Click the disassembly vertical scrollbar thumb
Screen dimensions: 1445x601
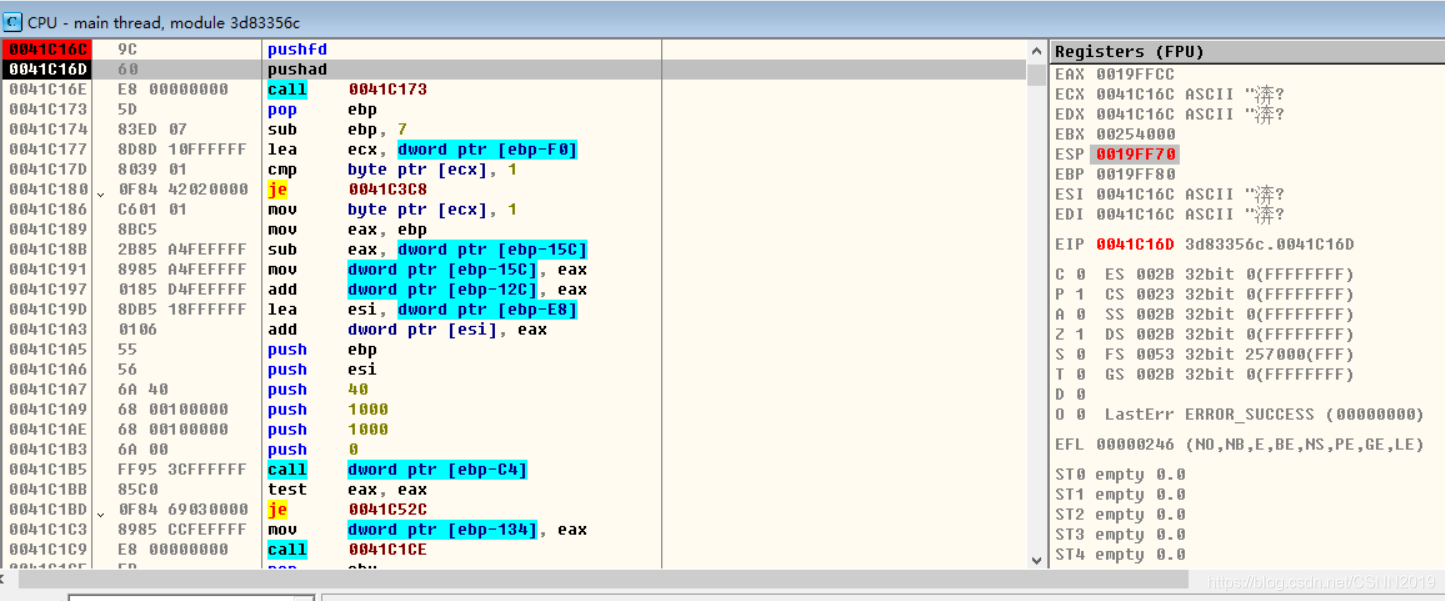coord(1037,73)
